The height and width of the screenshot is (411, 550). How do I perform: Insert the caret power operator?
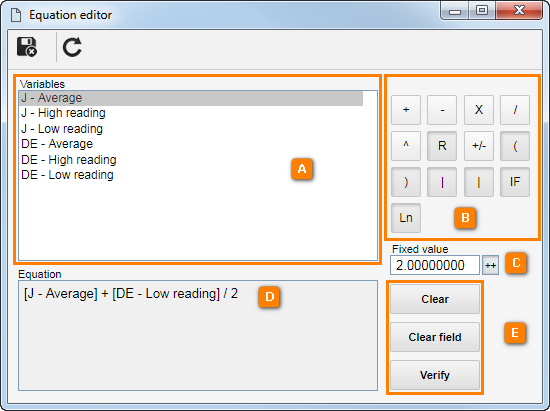coord(406,146)
